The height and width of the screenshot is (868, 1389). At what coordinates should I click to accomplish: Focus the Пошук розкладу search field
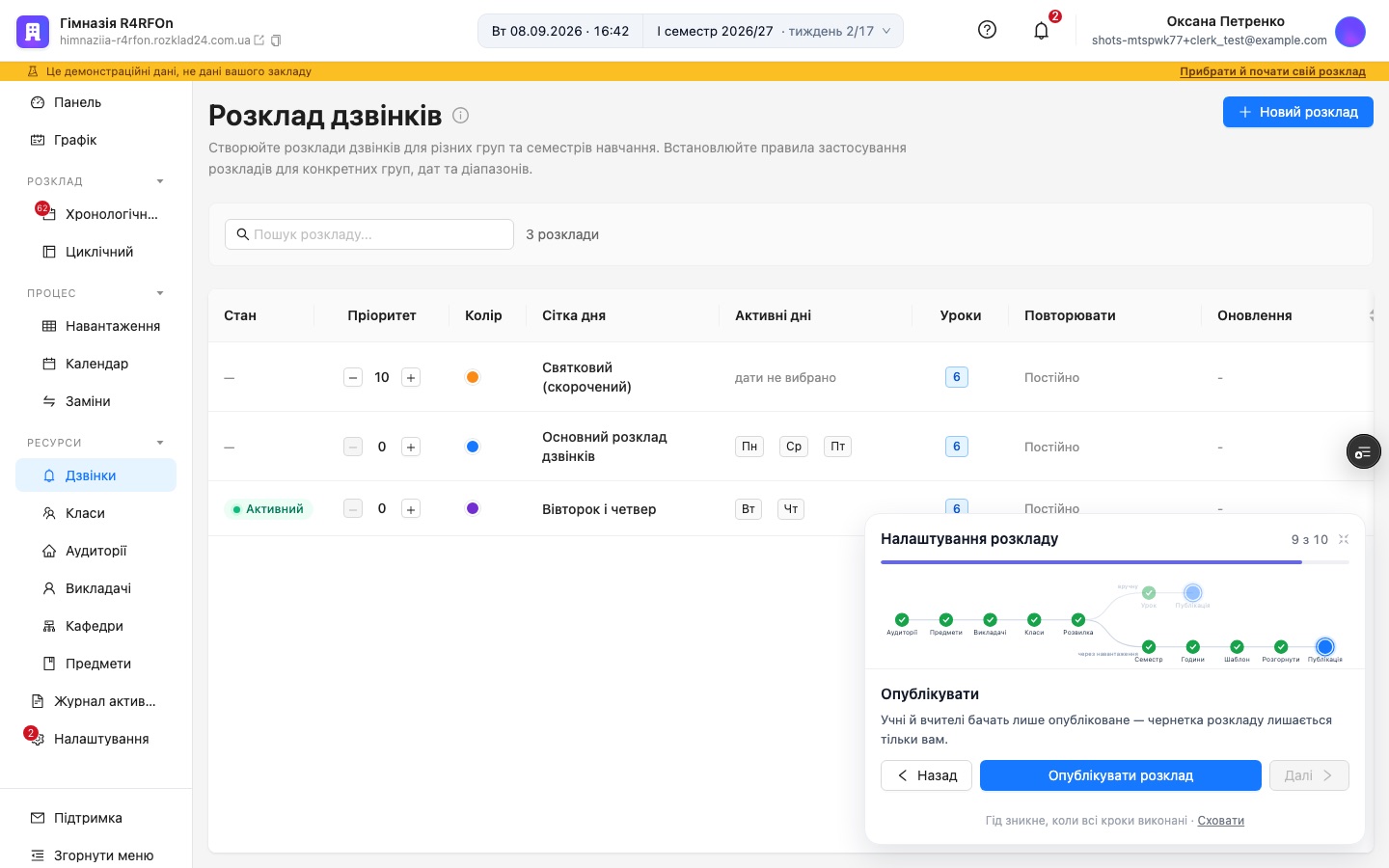click(x=369, y=234)
